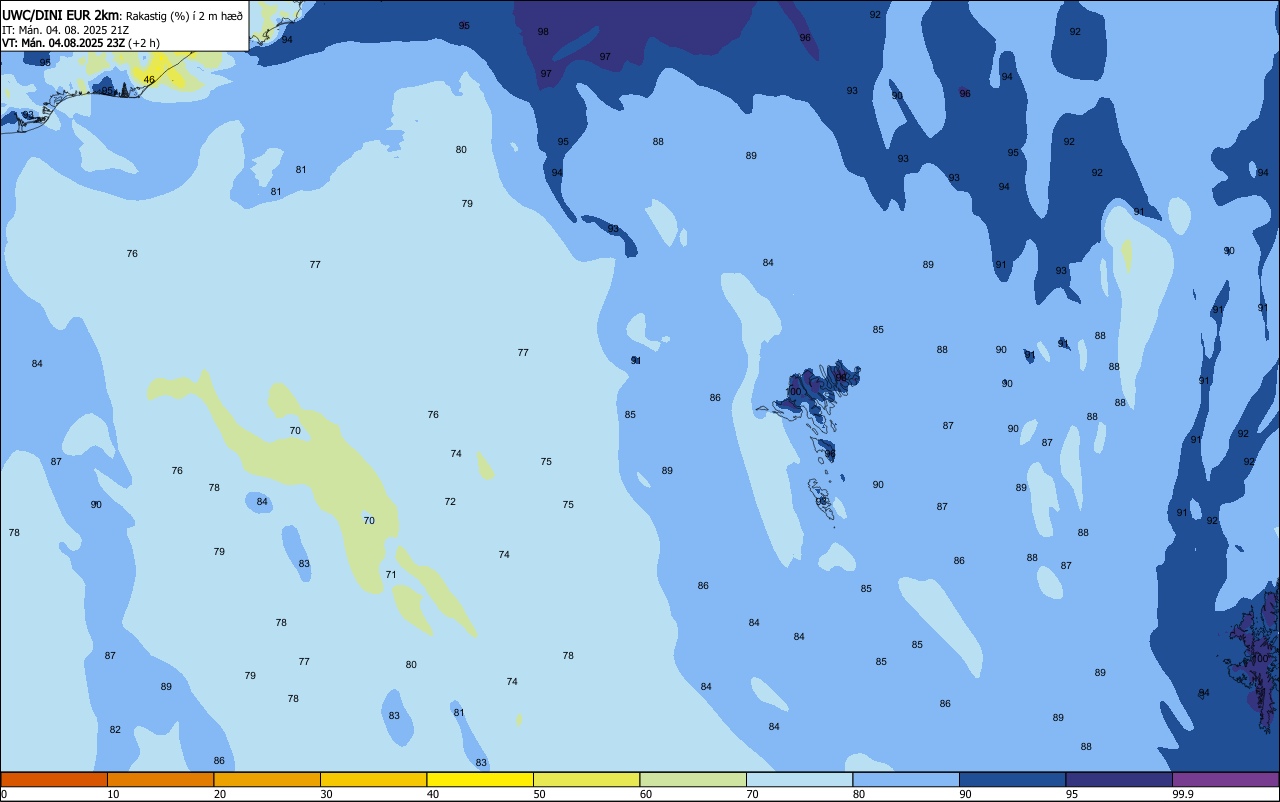The width and height of the screenshot is (1280, 802).
Task: Click the 'Rakastig (%) í 2 m hæð' label
Action: [x=184, y=16]
